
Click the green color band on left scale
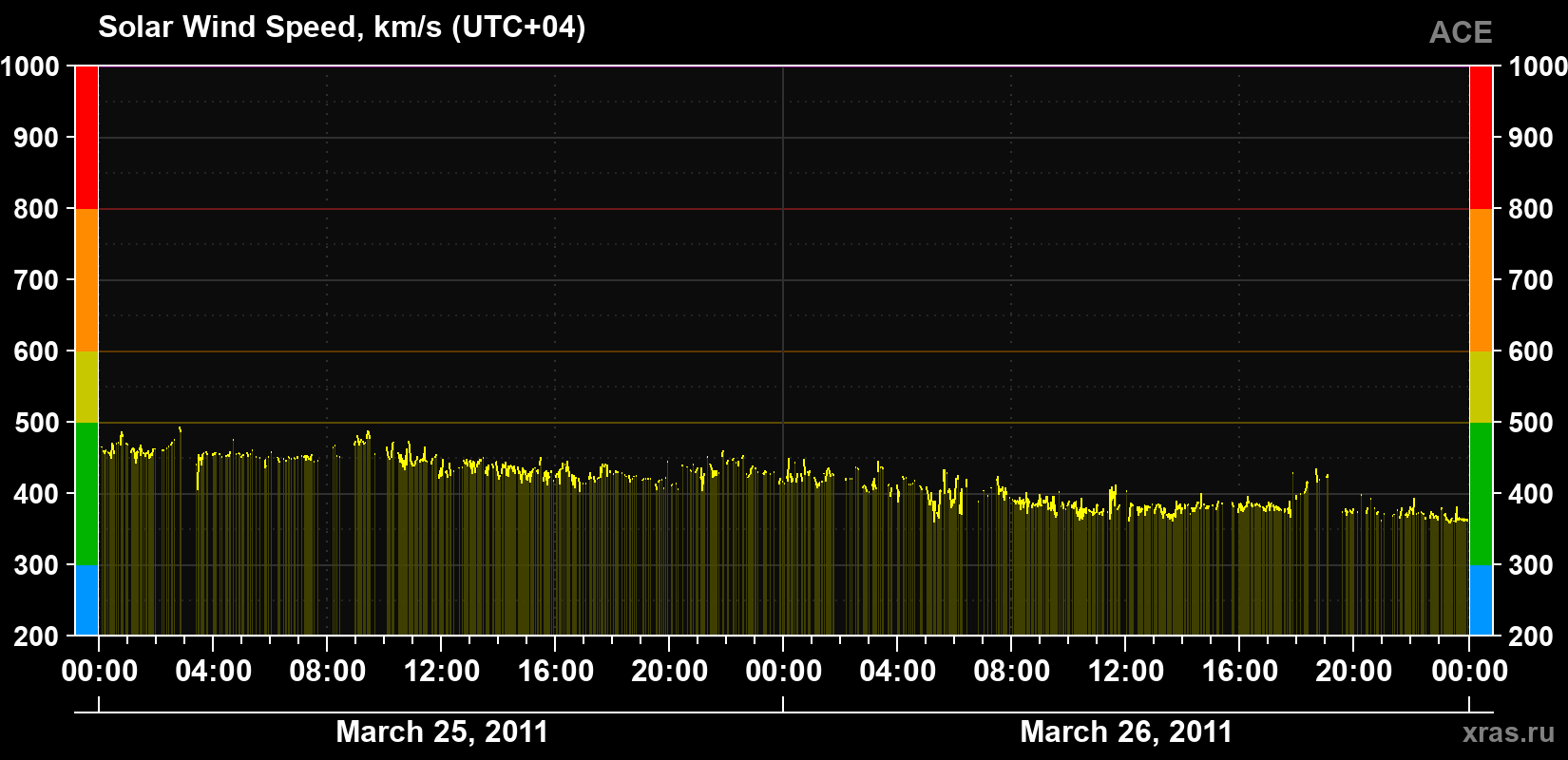click(x=86, y=494)
